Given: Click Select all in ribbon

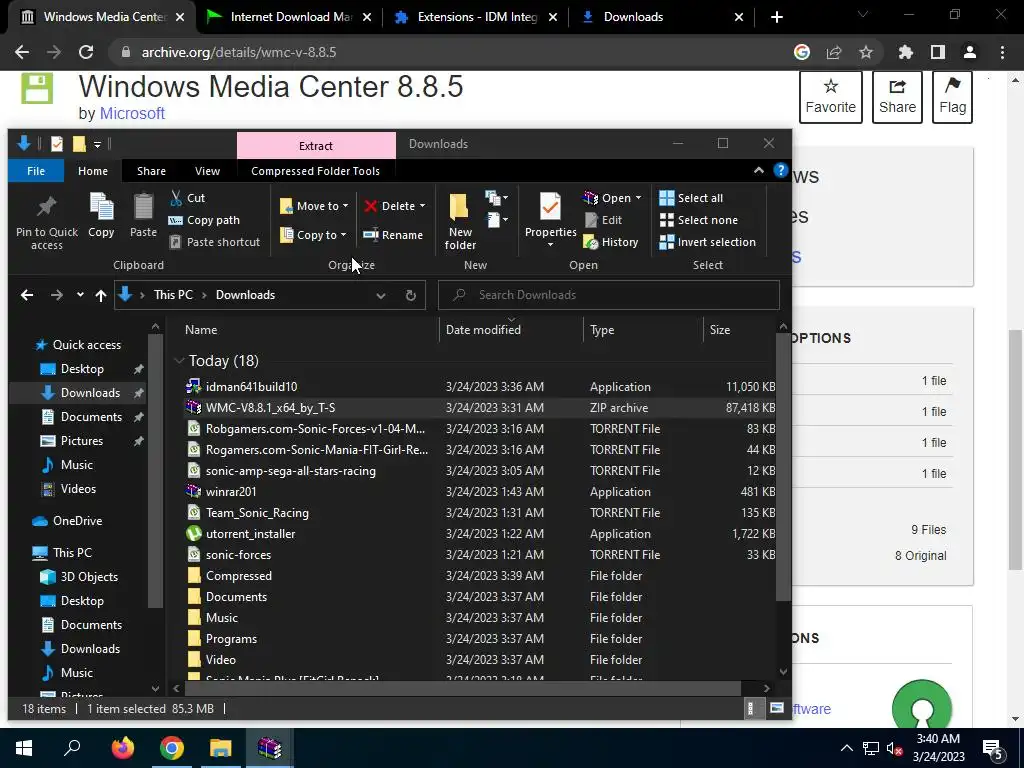Looking at the screenshot, I should pyautogui.click(x=691, y=198).
